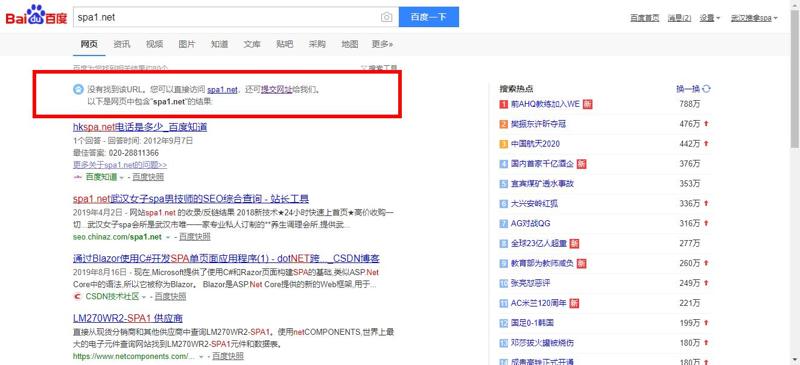Switch to the 图片 tab
Screen dimensions: 800x365
click(x=187, y=44)
